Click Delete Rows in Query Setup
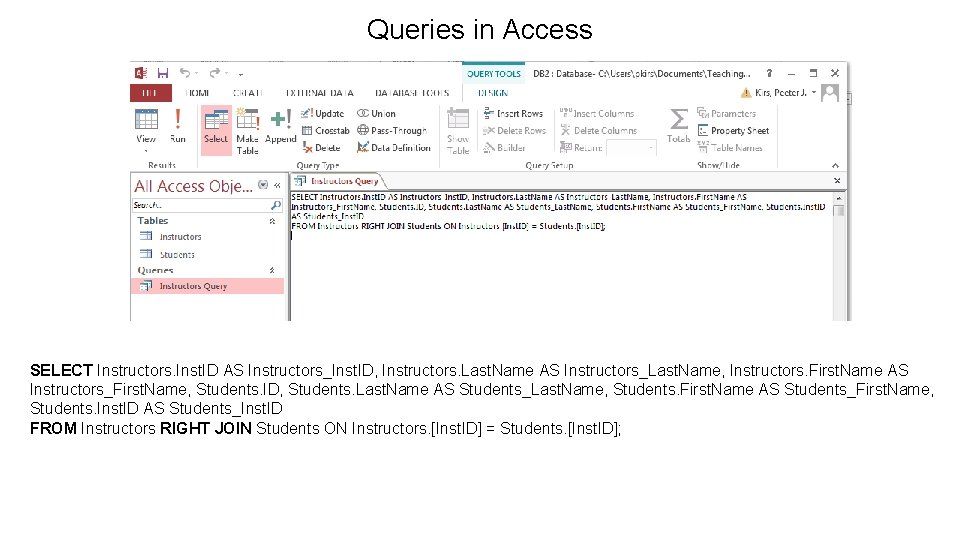Screen dimensions: 960x540 514,130
